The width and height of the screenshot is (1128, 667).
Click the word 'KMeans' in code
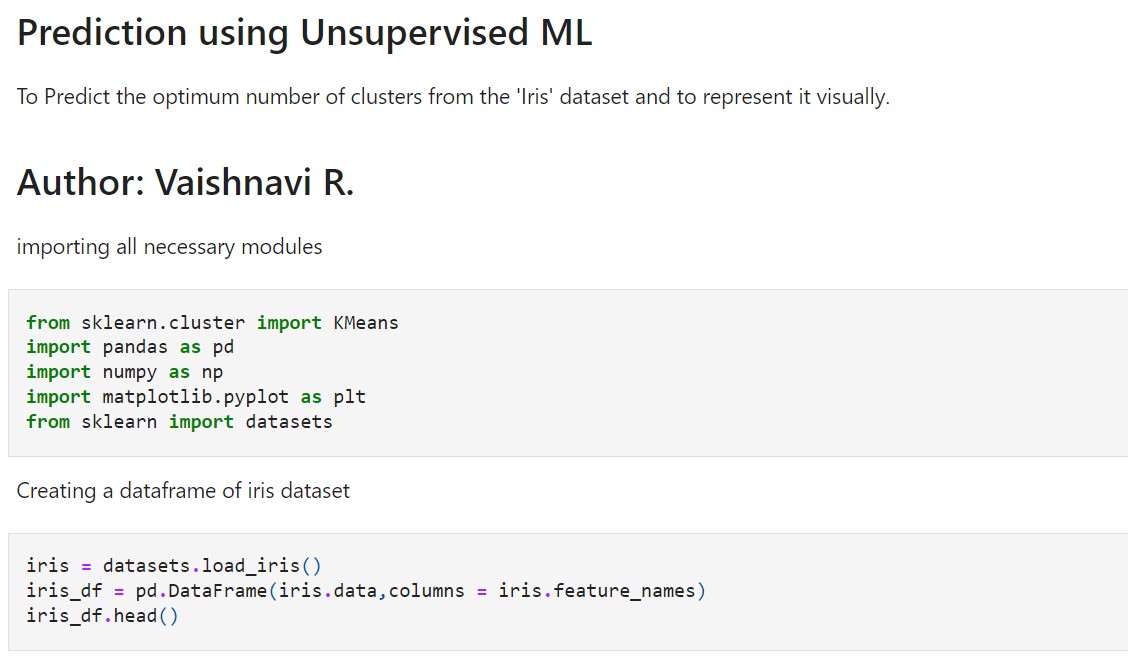click(365, 322)
